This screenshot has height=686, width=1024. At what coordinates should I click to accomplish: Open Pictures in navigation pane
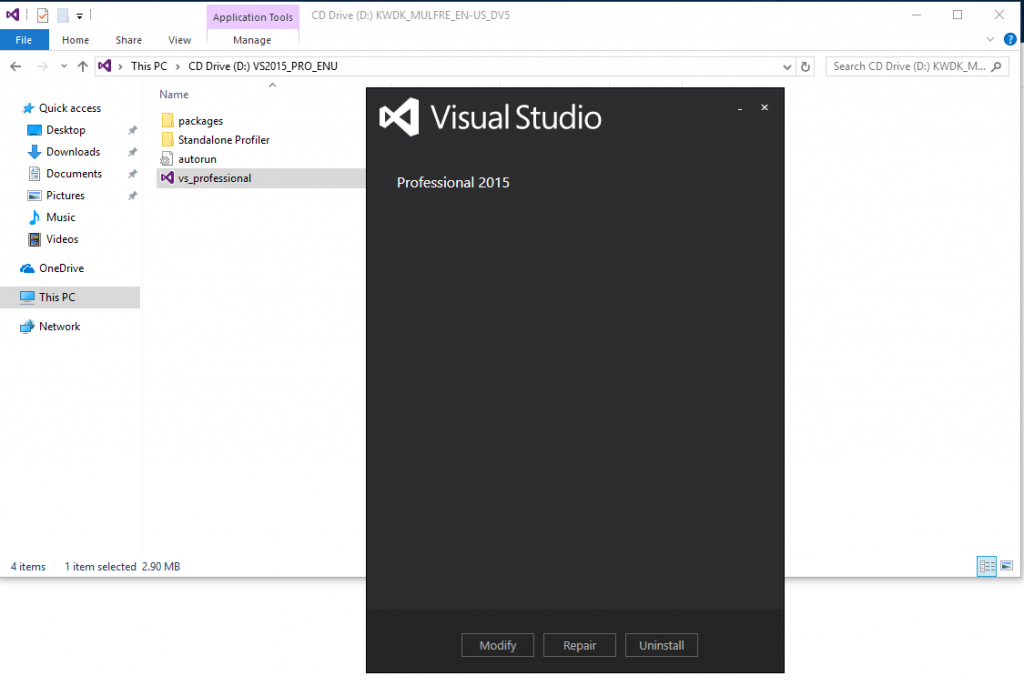[65, 195]
